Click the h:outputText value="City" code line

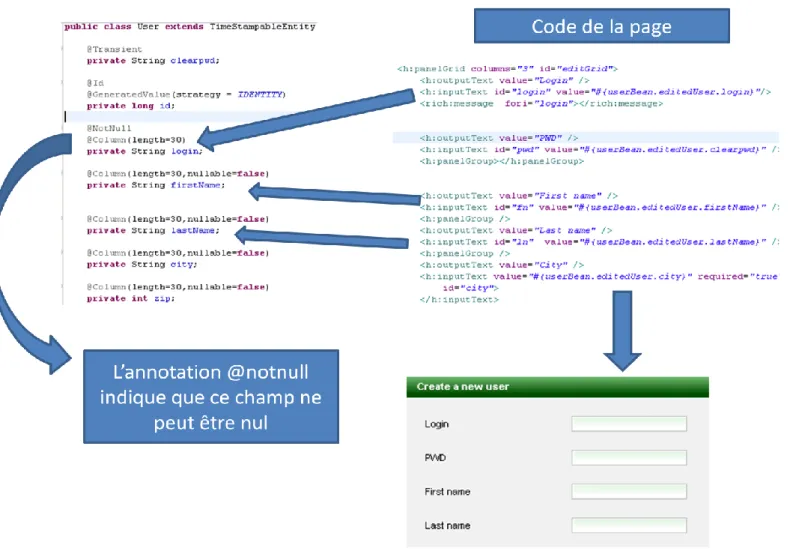click(x=502, y=265)
